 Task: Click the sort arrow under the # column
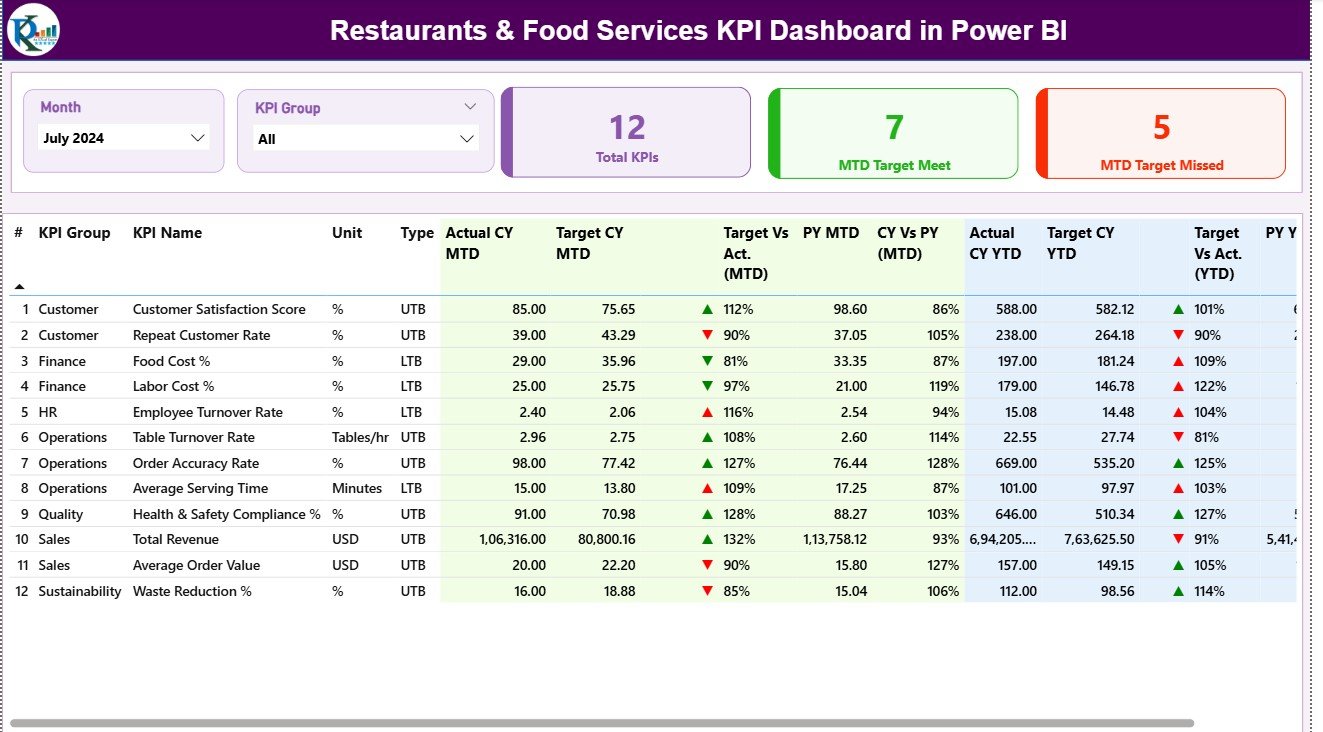click(19, 287)
